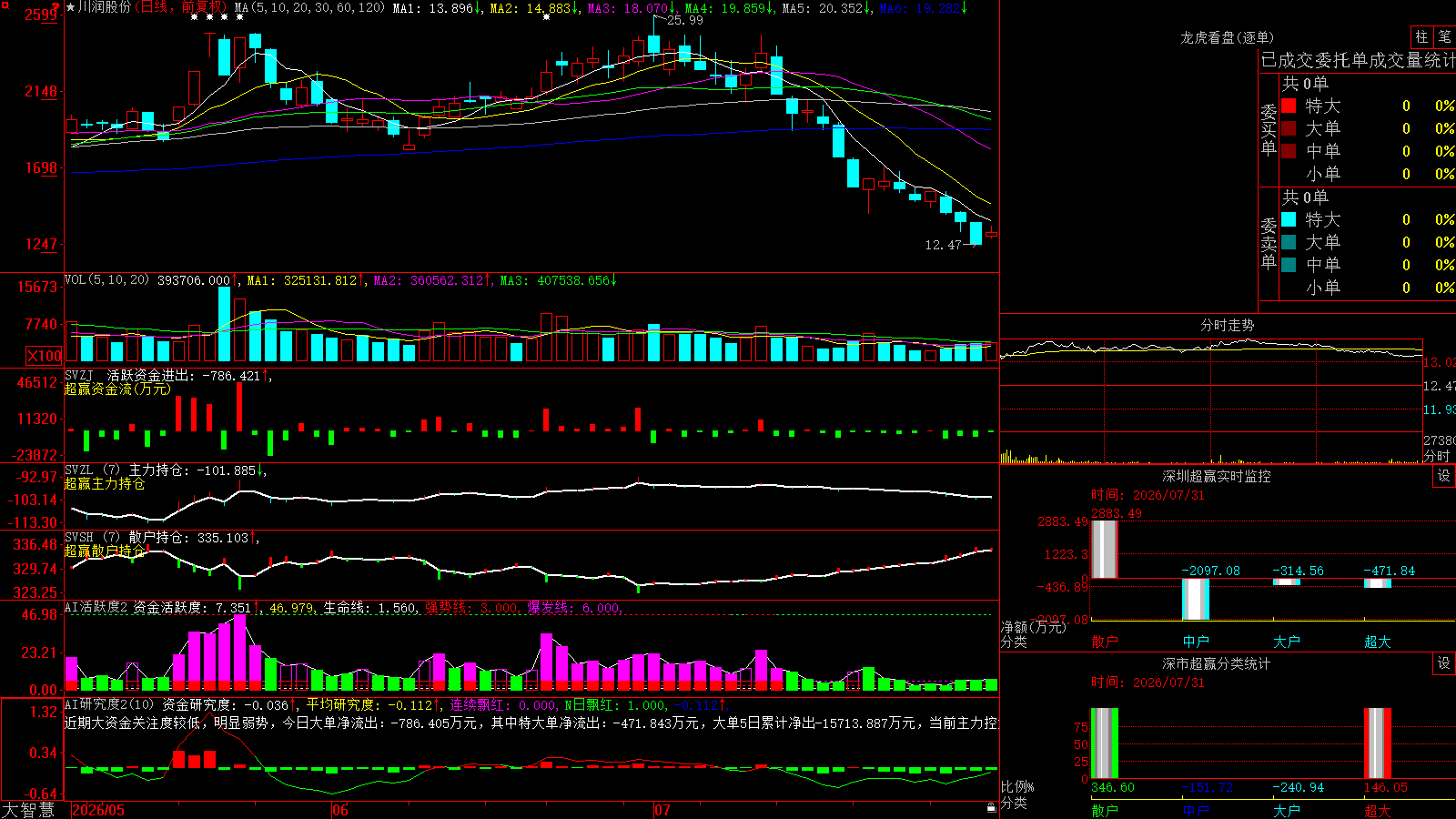Click the 川润股份 stock name label

(x=104, y=7)
